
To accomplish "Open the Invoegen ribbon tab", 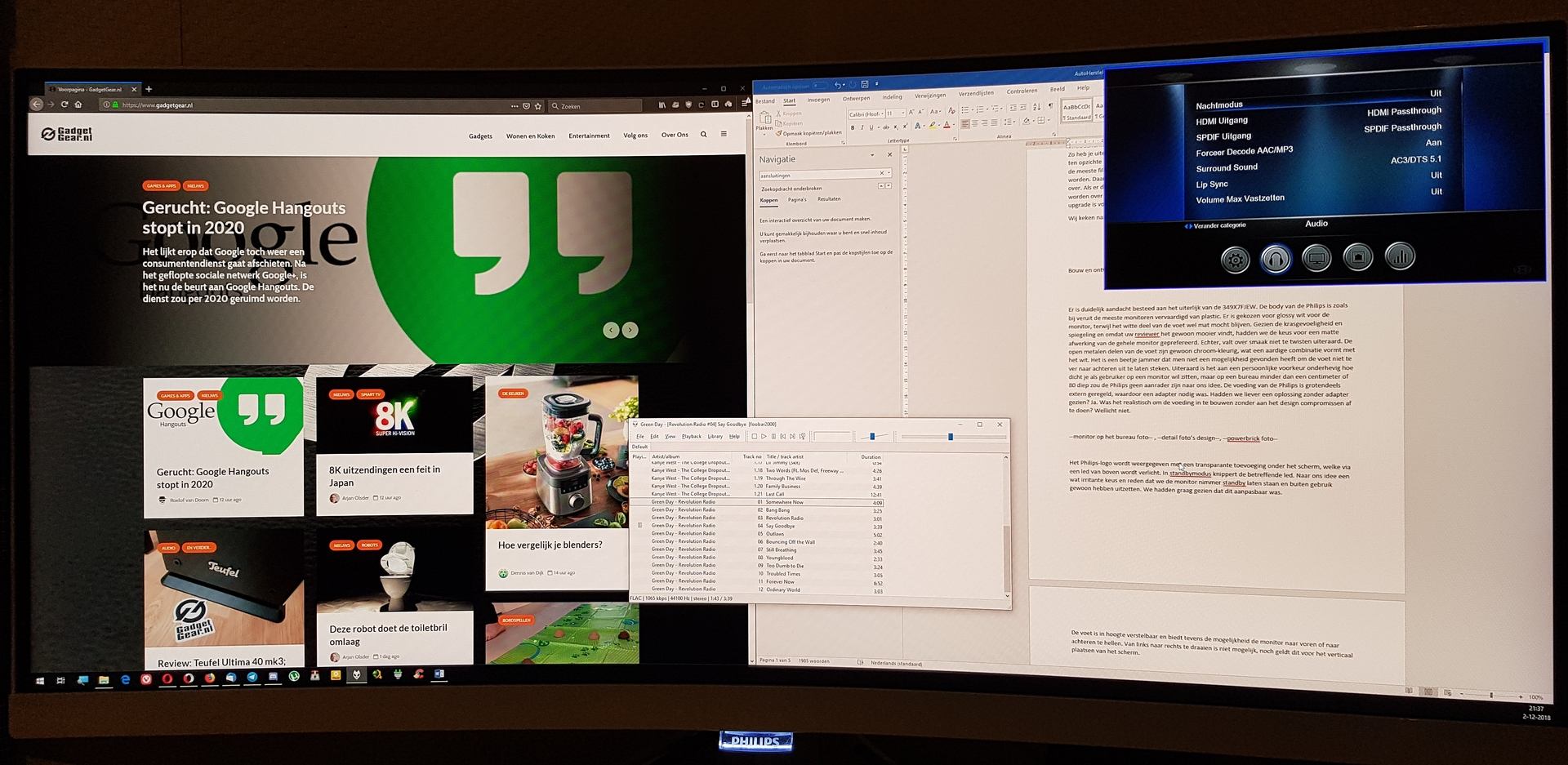I will 818,100.
